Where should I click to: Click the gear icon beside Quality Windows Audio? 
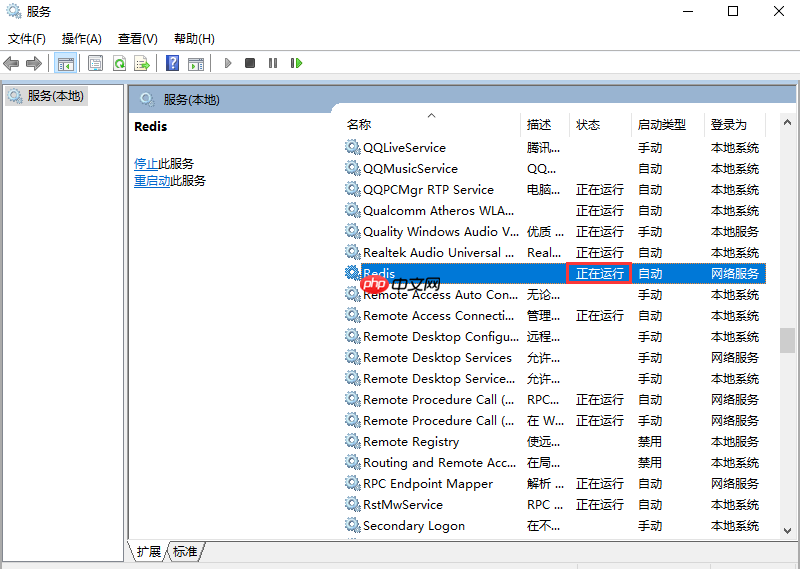(353, 231)
